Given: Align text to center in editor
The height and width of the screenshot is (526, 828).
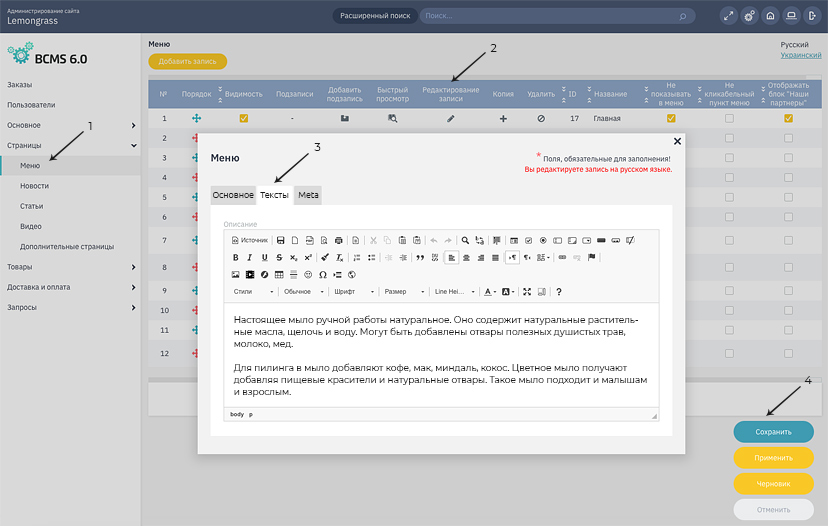Looking at the screenshot, I should point(466,258).
